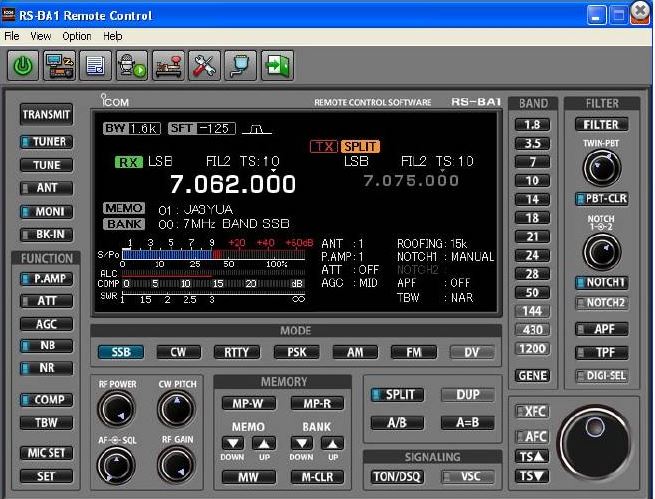Screen dimensions: 655x499
Task: Click the RF POWER knob
Action: [x=118, y=408]
